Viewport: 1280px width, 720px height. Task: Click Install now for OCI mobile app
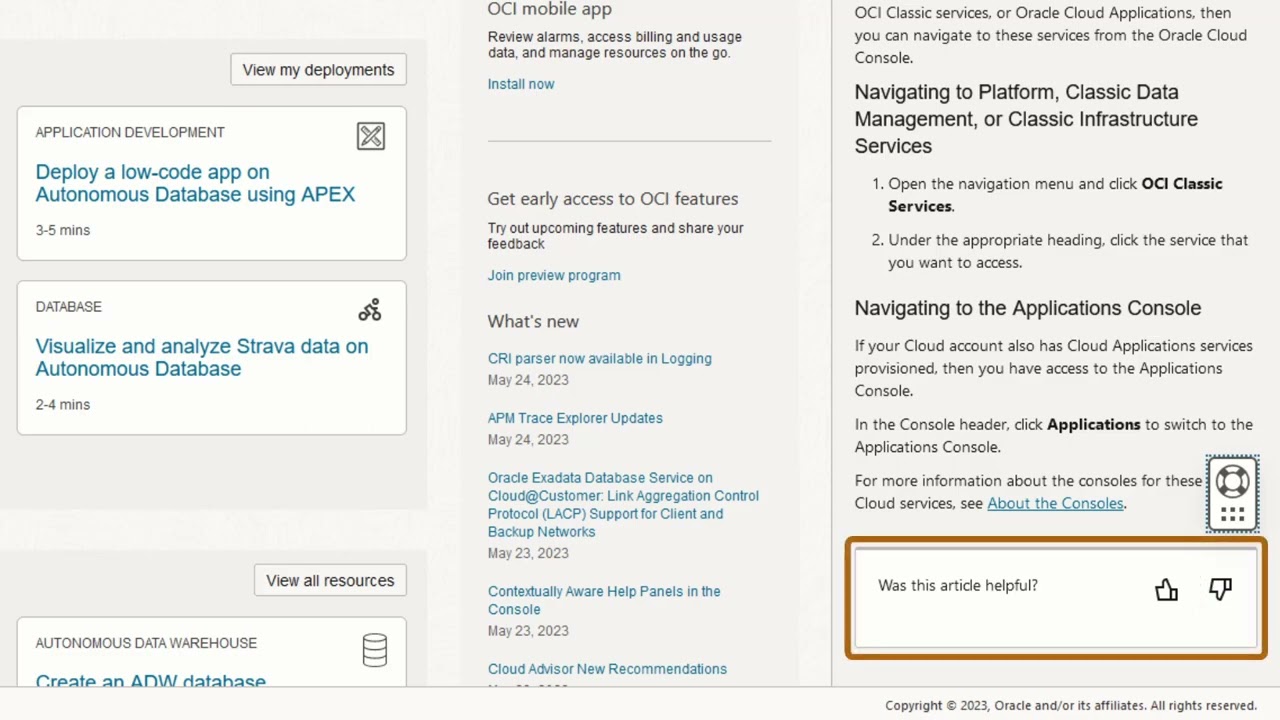521,84
